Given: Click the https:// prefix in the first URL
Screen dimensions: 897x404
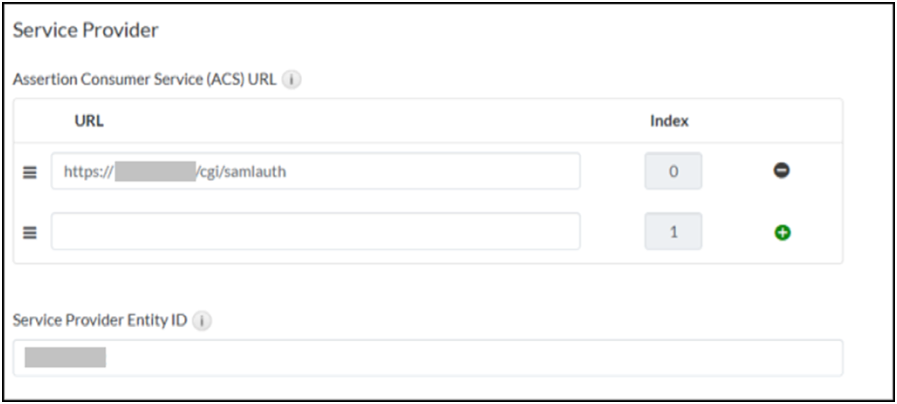Looking at the screenshot, I should (x=88, y=171).
